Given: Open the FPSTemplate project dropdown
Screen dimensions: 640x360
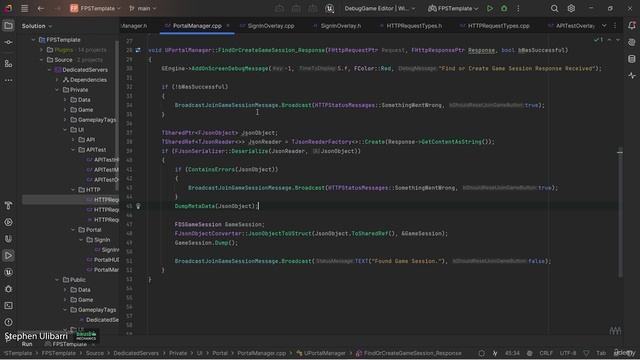Looking at the screenshot, I should [96, 8].
